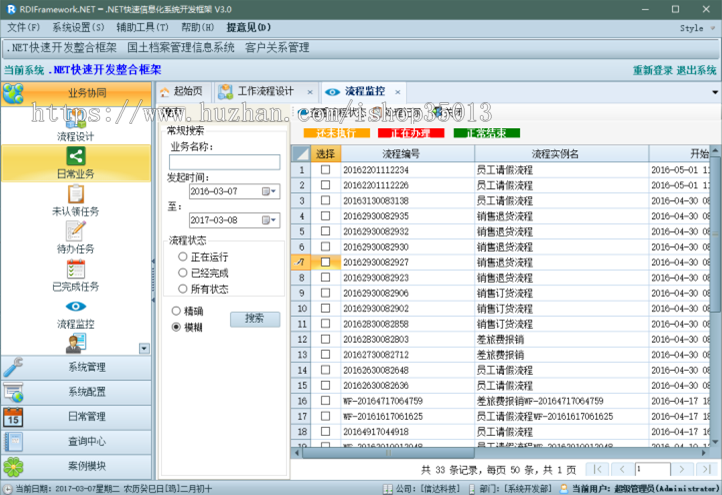Click the 系统管理 wrench icon
The image size is (722, 495).
[x=13, y=367]
